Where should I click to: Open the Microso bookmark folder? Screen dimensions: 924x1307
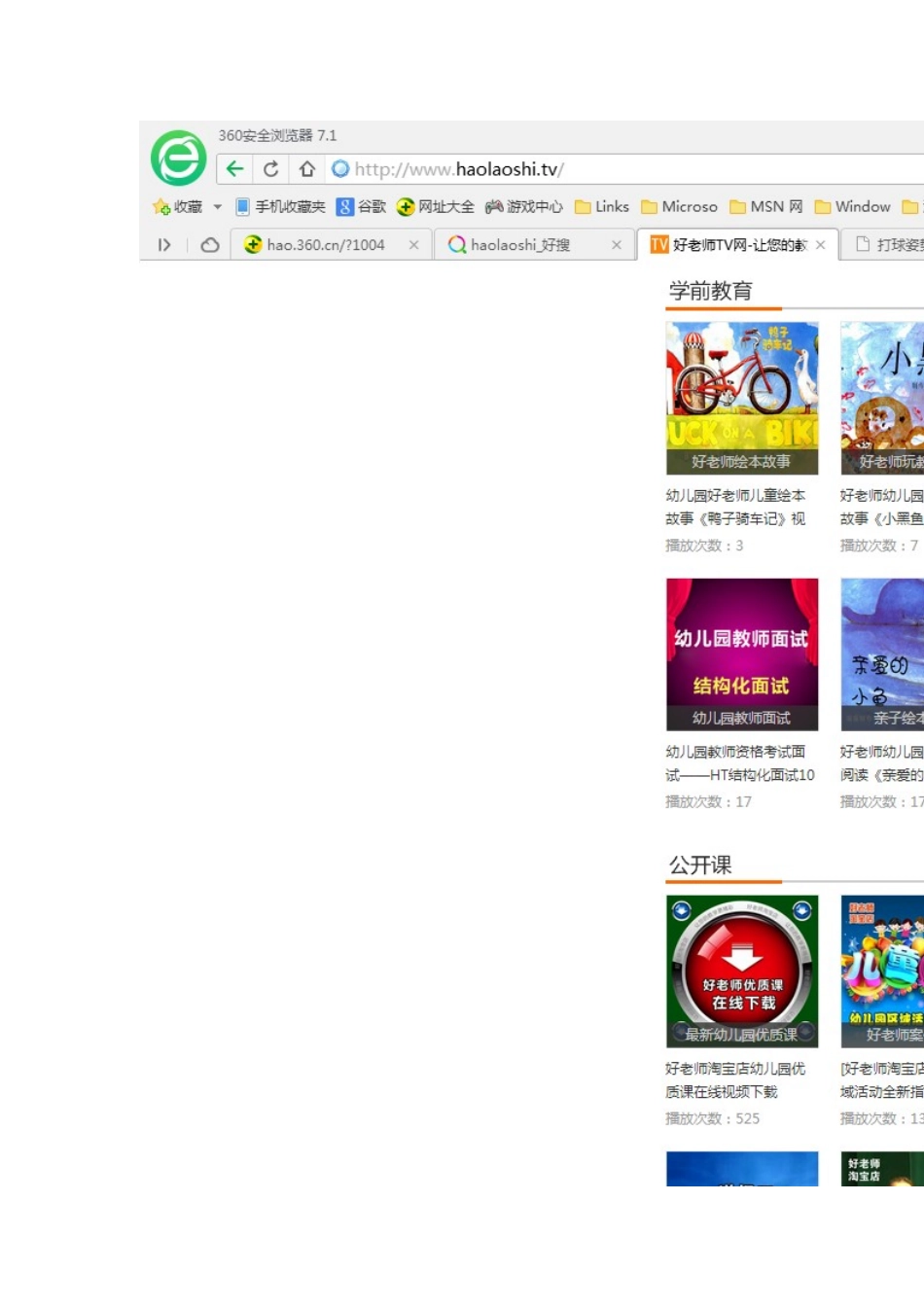click(679, 207)
